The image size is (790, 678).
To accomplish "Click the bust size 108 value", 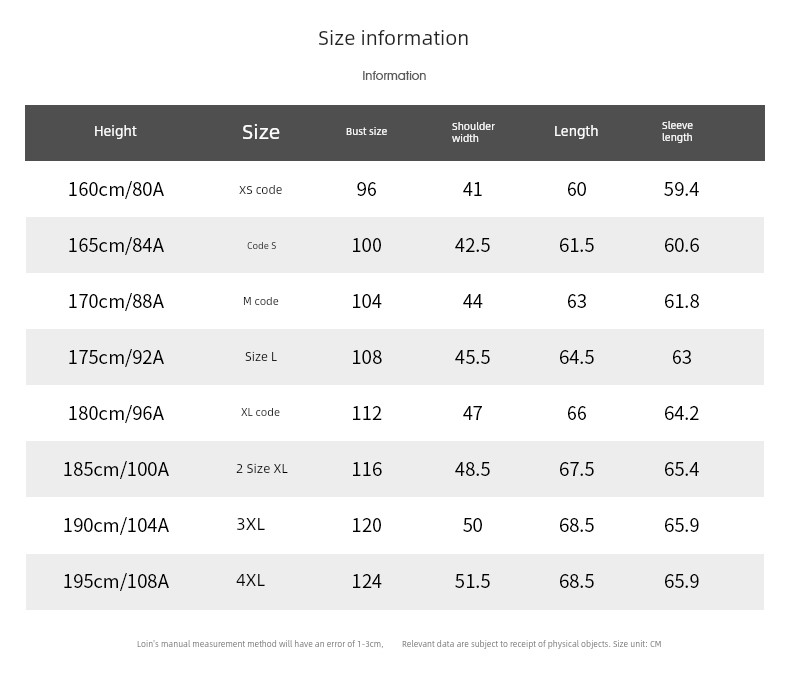I will click(366, 357).
